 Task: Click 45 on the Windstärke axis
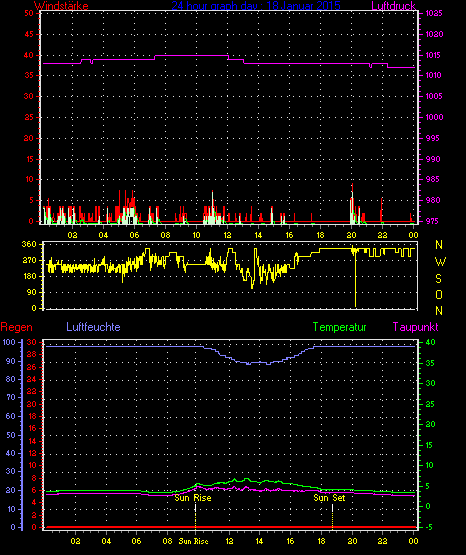coord(29,34)
